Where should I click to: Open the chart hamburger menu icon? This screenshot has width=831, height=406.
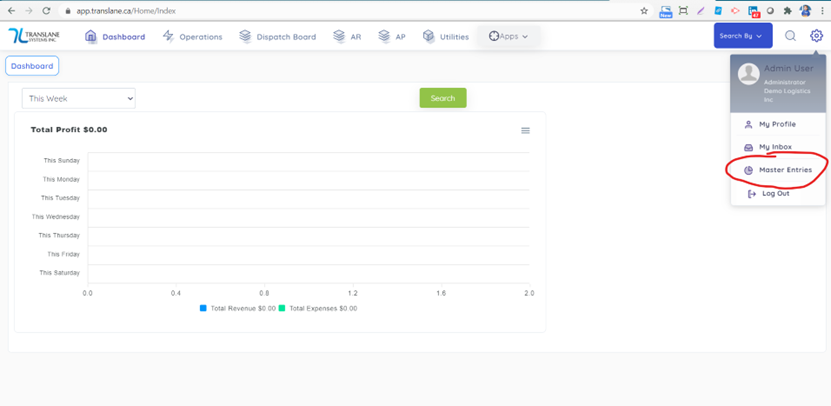pyautogui.click(x=525, y=131)
